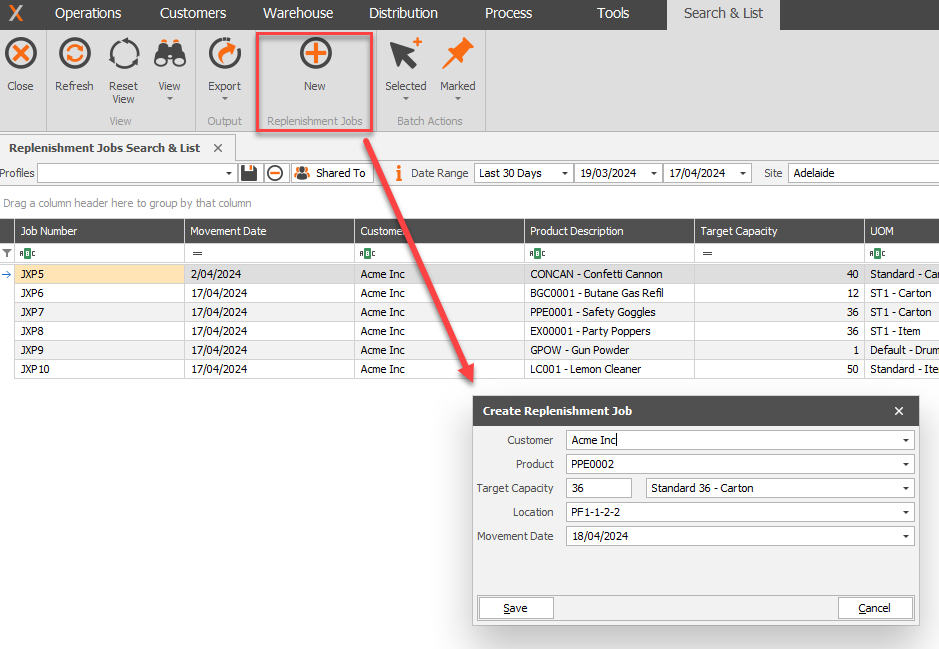Sort by Job Number column header
Image resolution: width=939 pixels, height=649 pixels.
click(99, 231)
